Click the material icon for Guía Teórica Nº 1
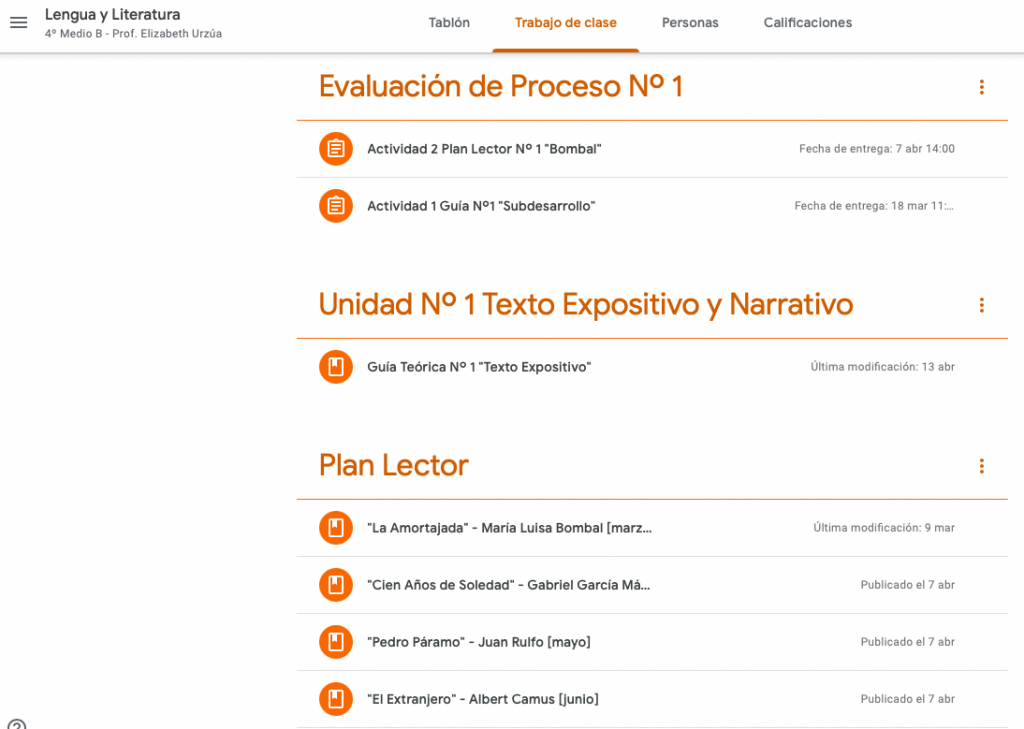The width and height of the screenshot is (1024, 729). pyautogui.click(x=336, y=367)
